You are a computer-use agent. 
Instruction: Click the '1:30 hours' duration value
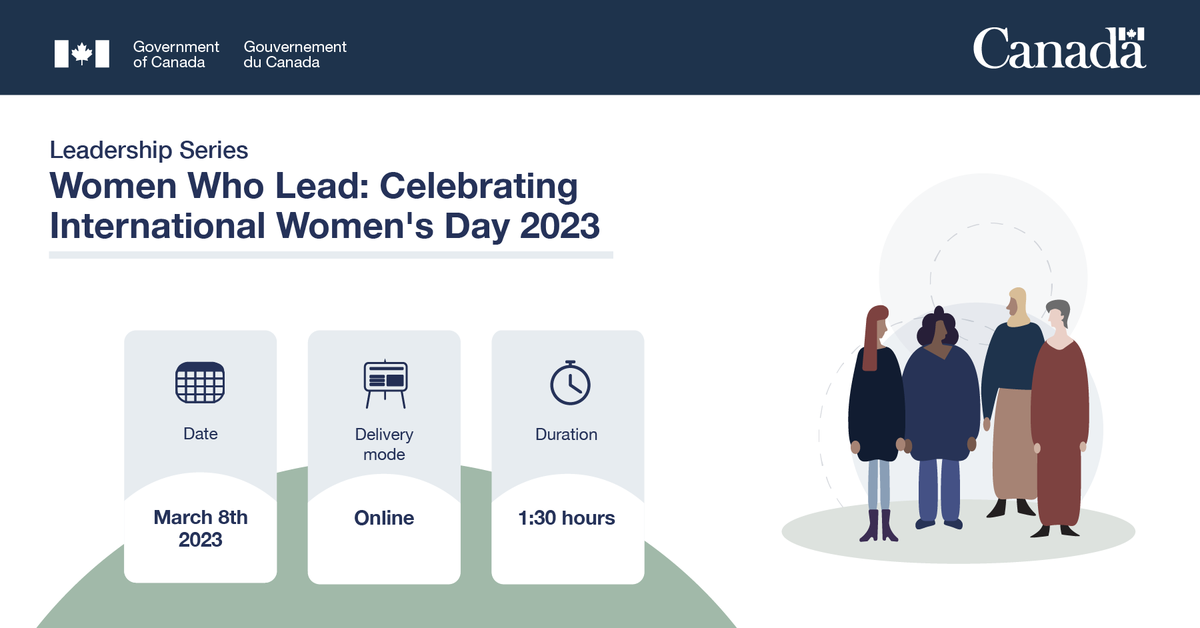click(567, 518)
